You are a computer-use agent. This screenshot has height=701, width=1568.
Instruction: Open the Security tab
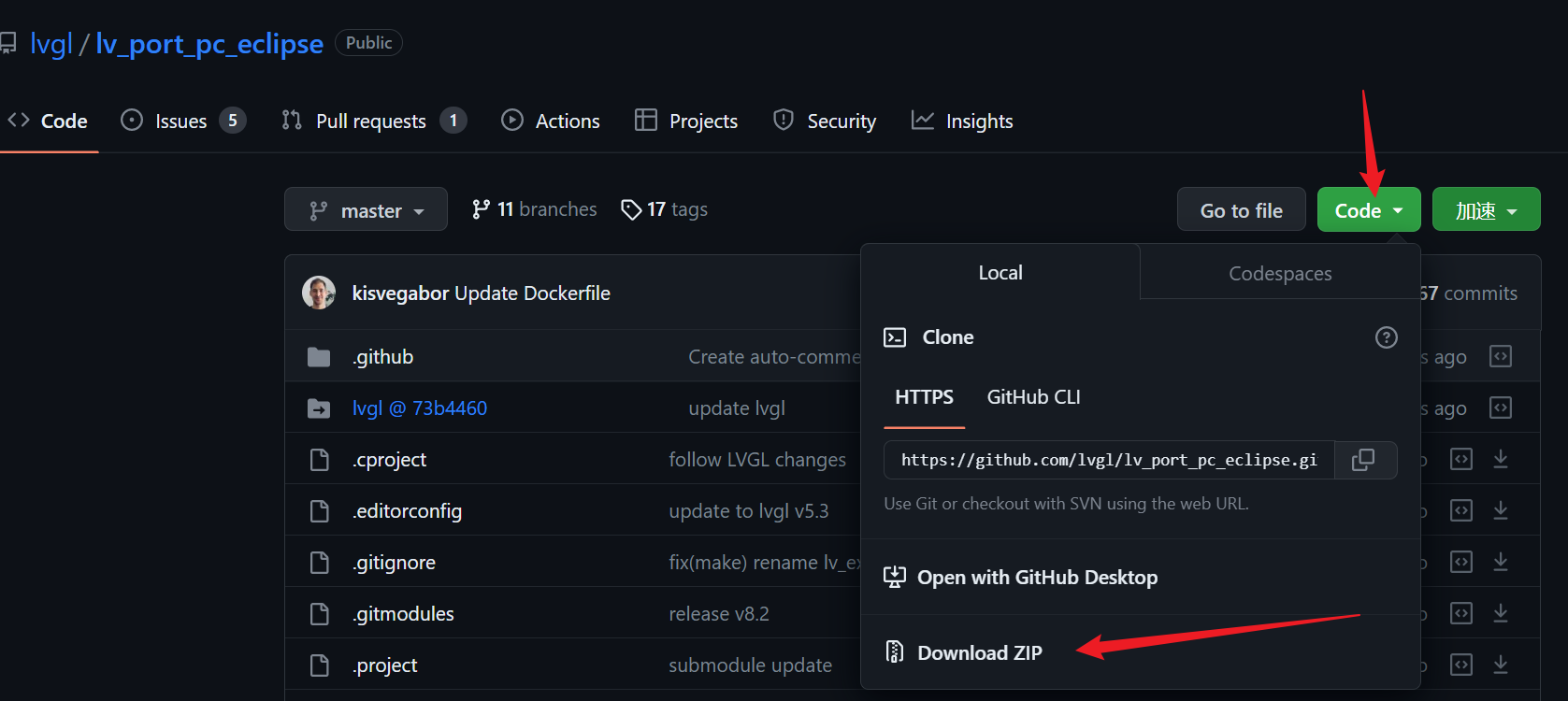(x=825, y=121)
